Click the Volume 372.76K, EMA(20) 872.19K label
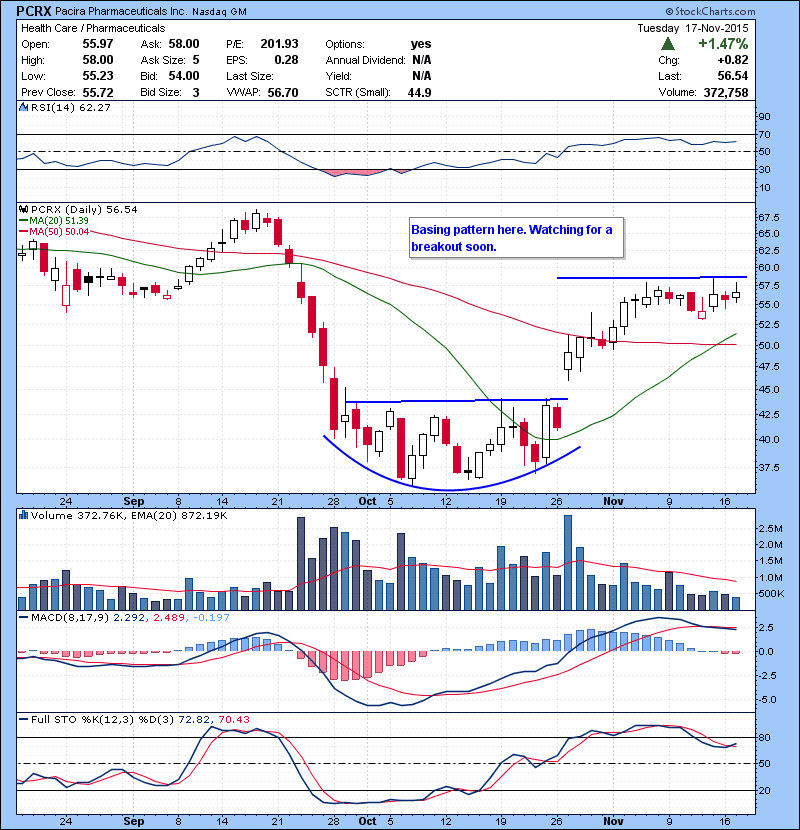800x830 pixels. [129, 515]
